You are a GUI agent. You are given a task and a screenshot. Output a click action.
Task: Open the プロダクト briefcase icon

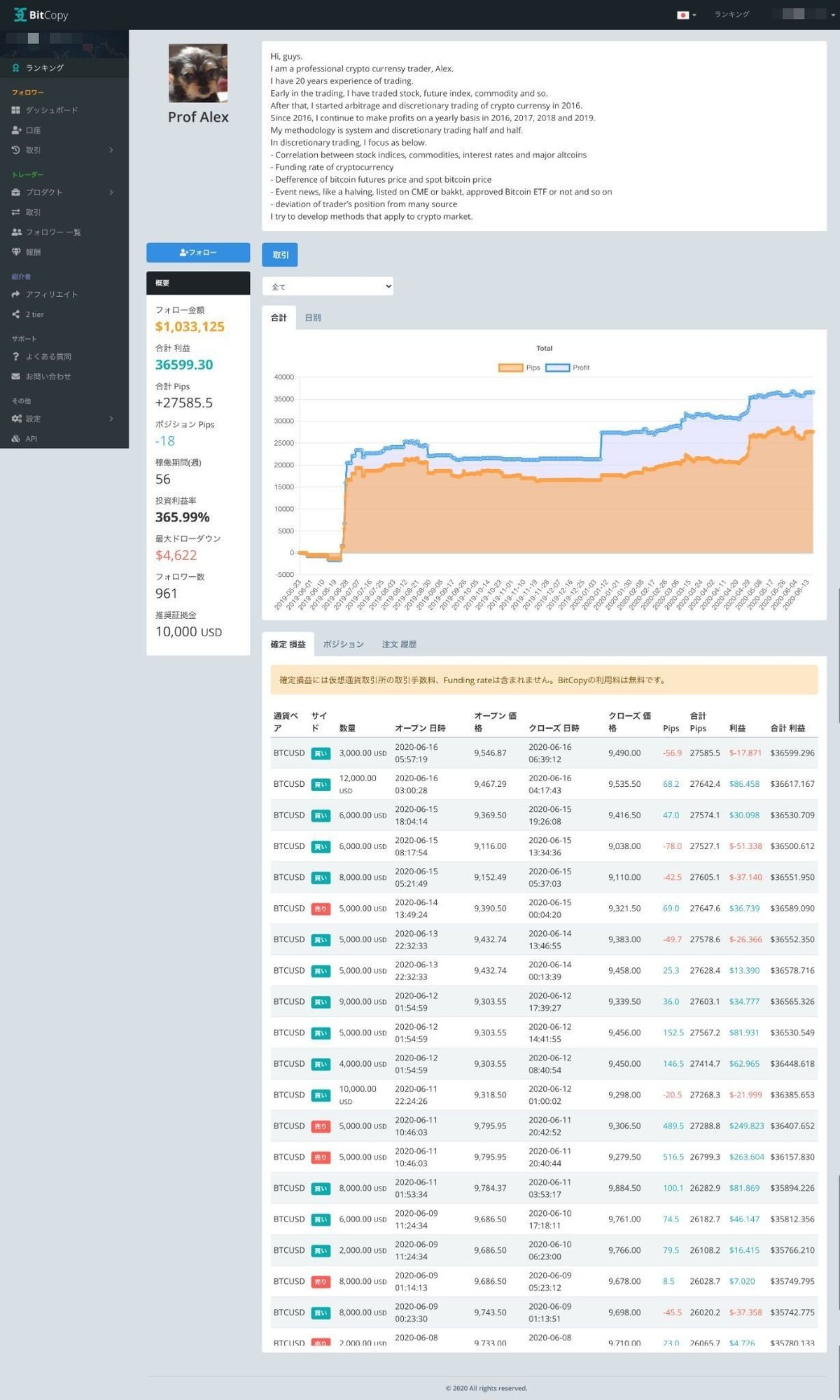(x=16, y=192)
